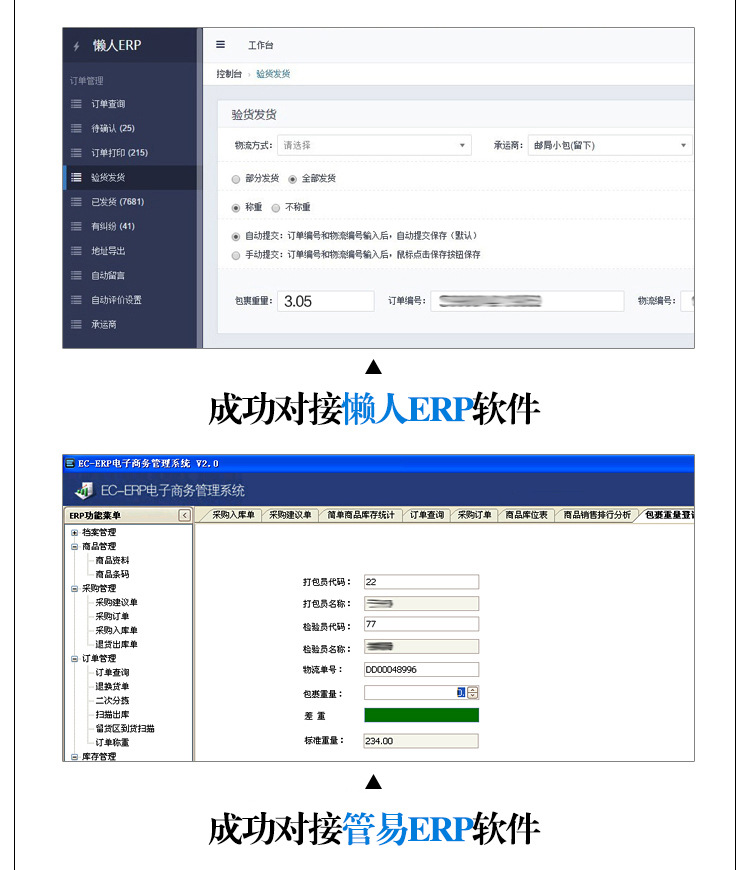Switch to the 采购建议单 tab

(x=290, y=515)
